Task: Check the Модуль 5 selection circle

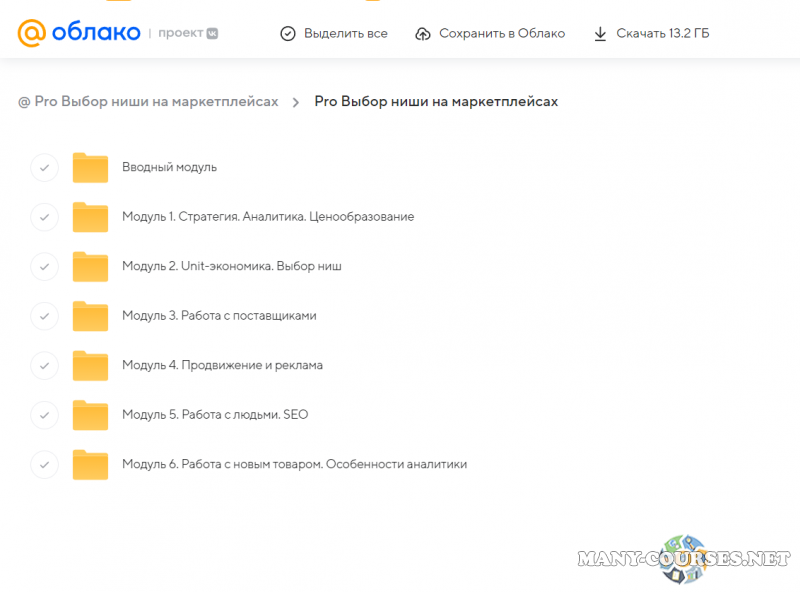Action: point(44,415)
